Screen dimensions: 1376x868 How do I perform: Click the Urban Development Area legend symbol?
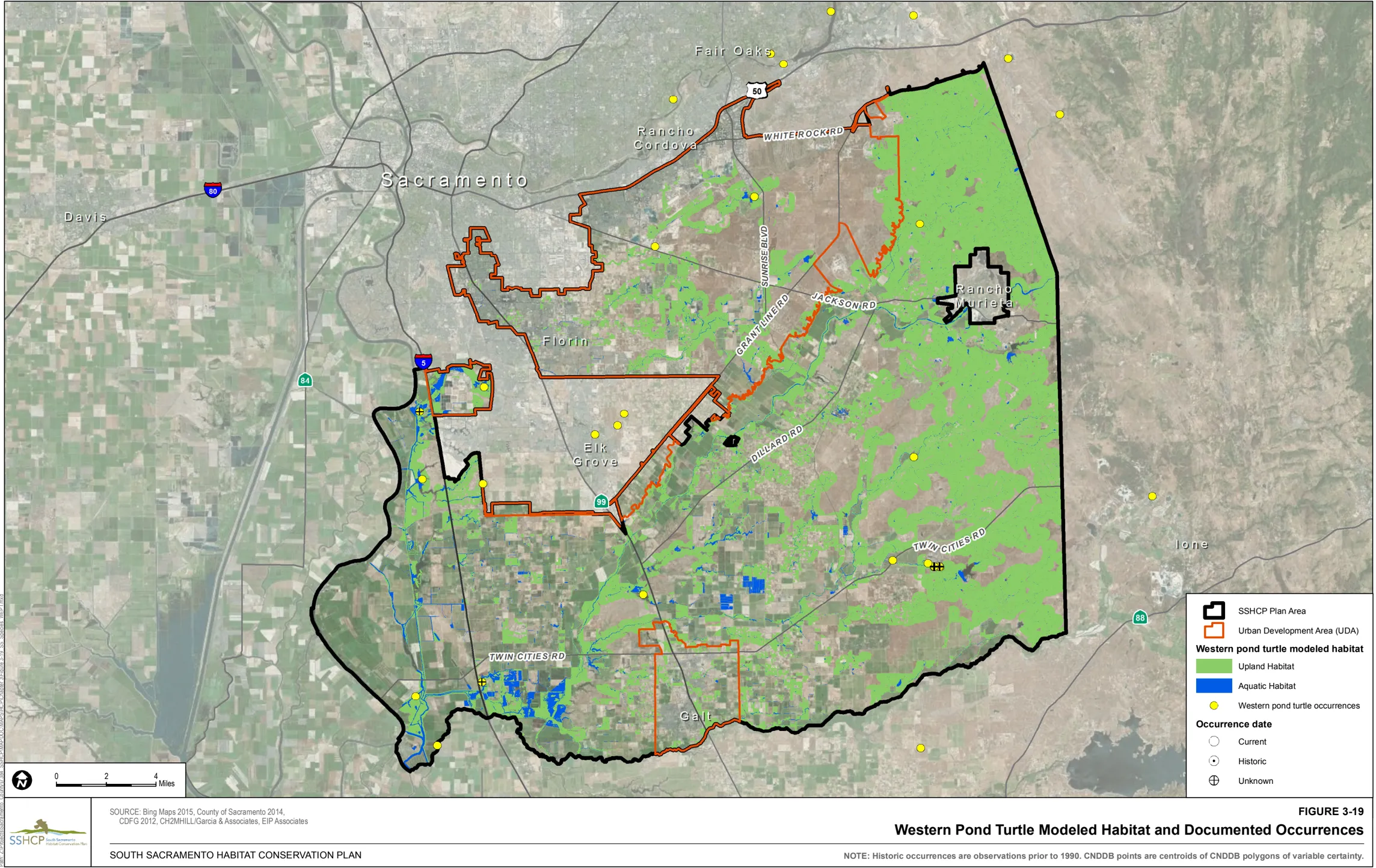[x=1214, y=630]
